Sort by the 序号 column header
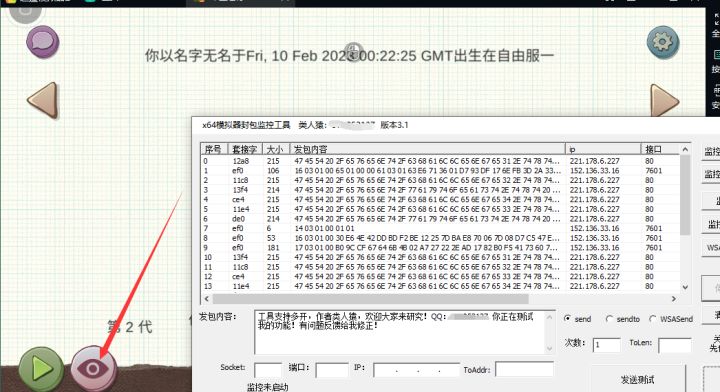Screen dimensions: 720x392 tap(214, 149)
